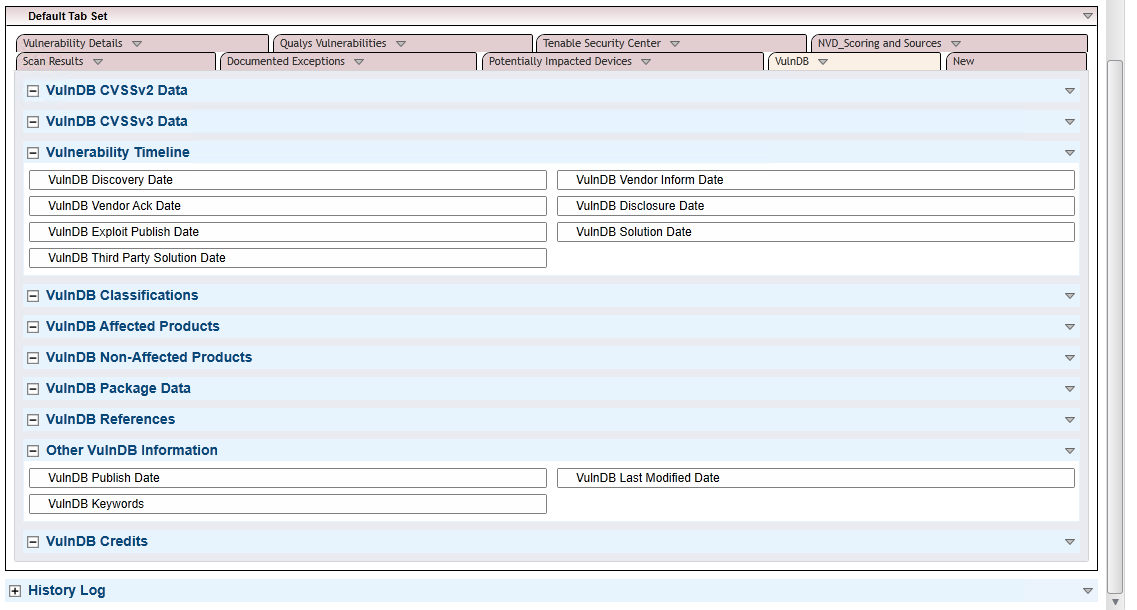Select VulnDB Third Party Solution Date field

tap(288, 258)
